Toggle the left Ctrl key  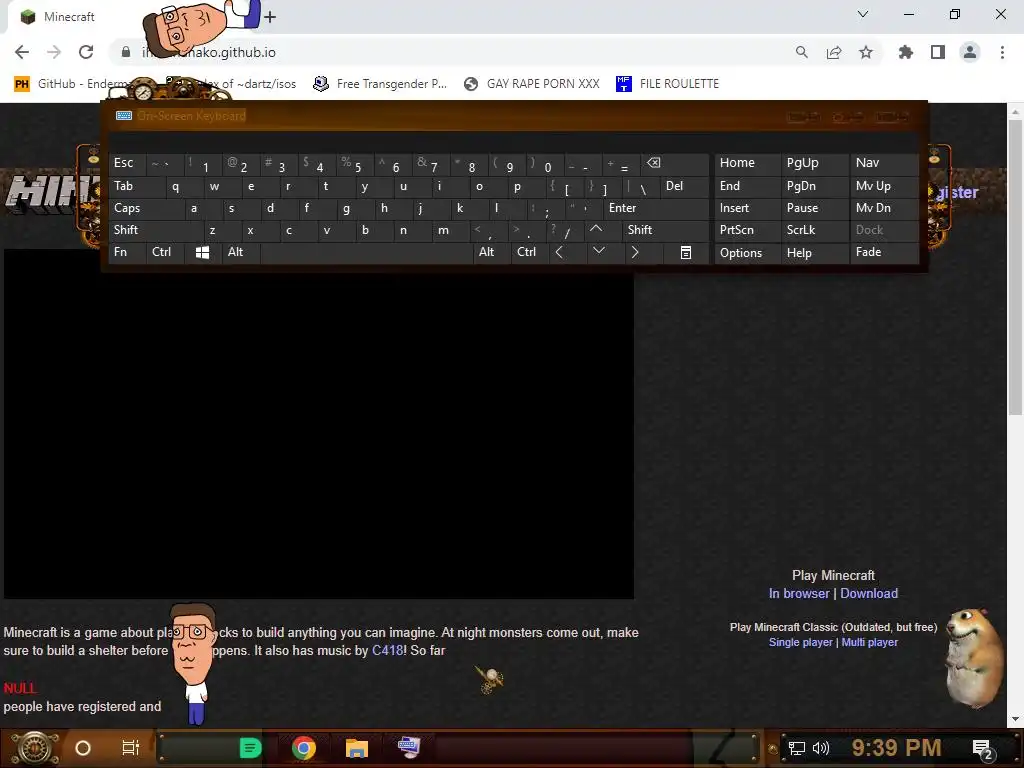coord(165,252)
